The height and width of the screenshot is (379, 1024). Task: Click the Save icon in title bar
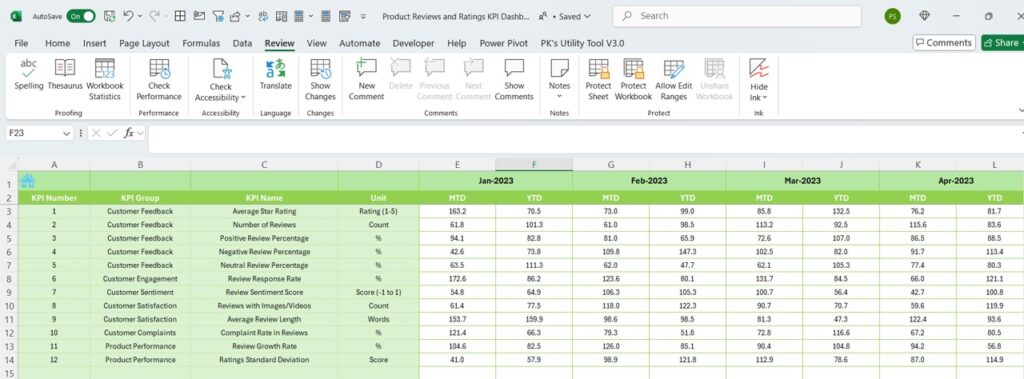click(x=109, y=16)
